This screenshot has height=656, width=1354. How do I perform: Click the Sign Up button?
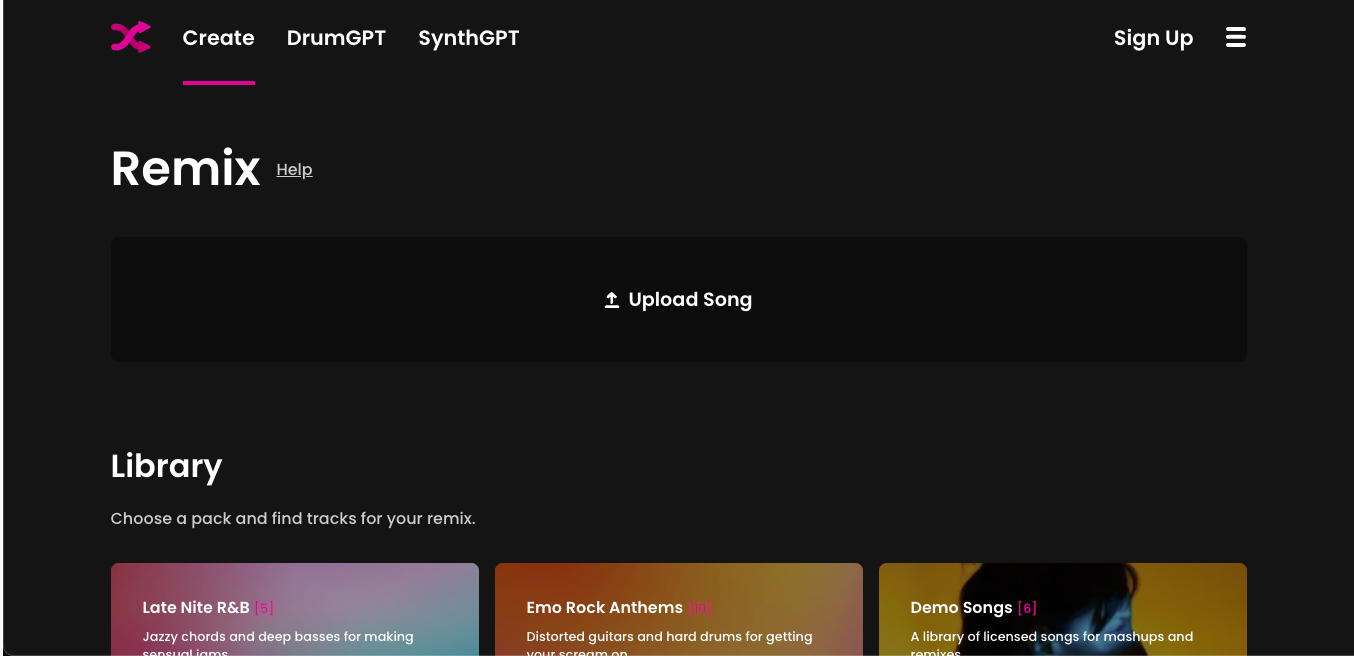[1153, 38]
